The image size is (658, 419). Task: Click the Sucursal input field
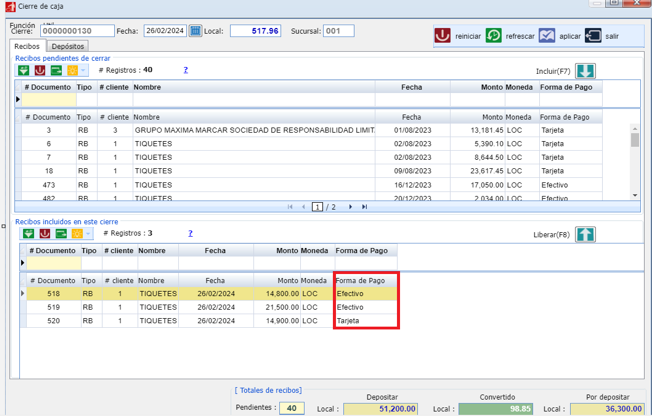339,31
